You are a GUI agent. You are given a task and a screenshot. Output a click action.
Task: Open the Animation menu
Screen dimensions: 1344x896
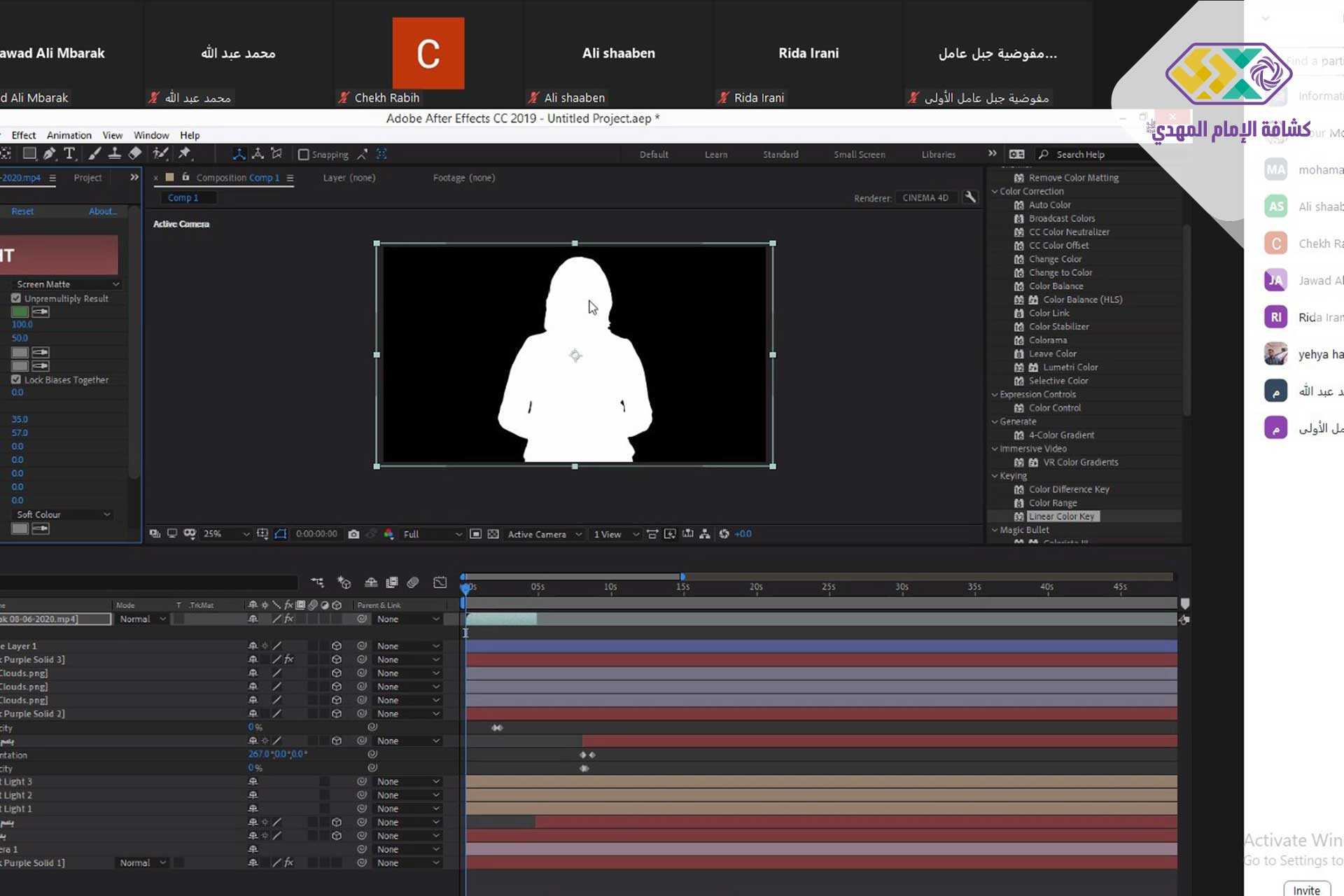pyautogui.click(x=69, y=135)
